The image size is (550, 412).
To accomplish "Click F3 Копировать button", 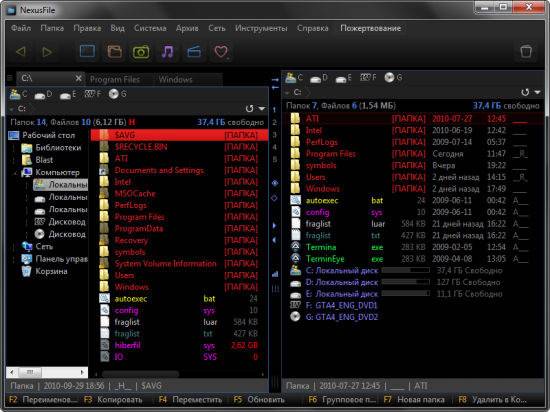I will pos(113,400).
